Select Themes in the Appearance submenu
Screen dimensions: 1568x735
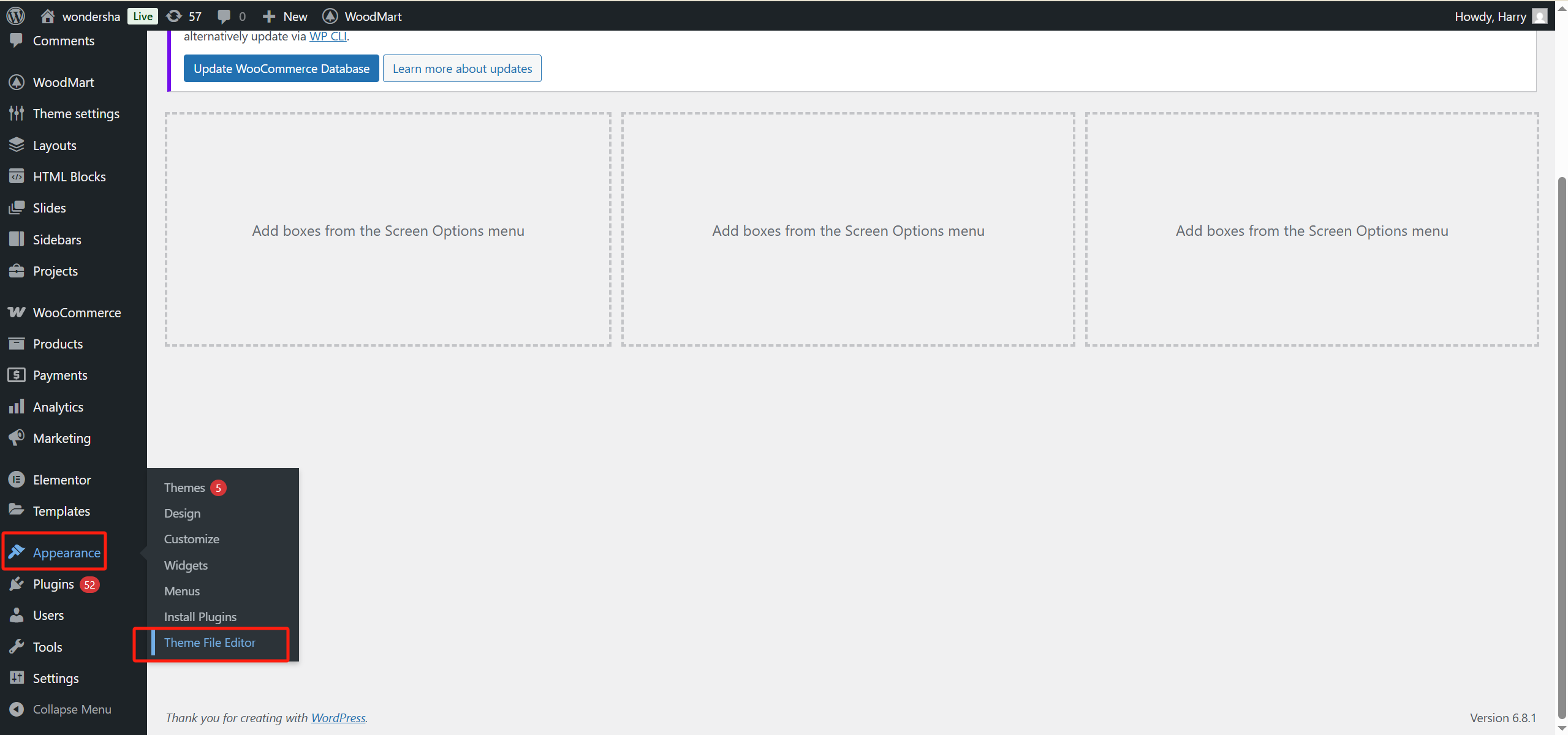coord(183,487)
